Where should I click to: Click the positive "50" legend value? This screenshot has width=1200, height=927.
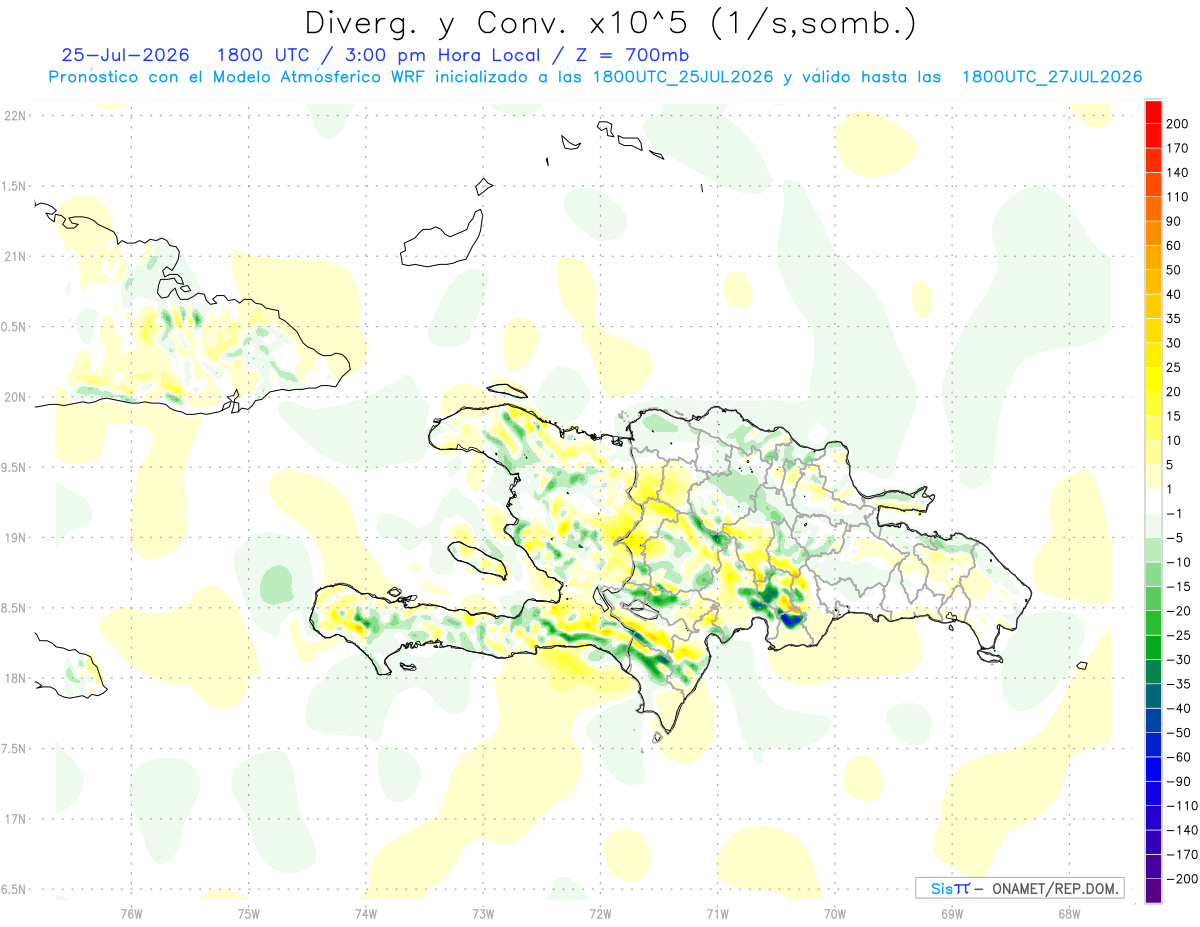(x=1174, y=270)
